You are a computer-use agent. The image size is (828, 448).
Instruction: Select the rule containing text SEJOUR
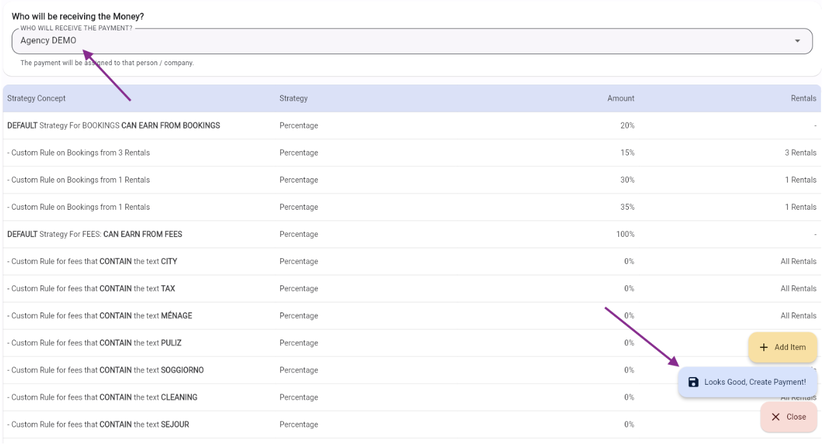coord(412,424)
